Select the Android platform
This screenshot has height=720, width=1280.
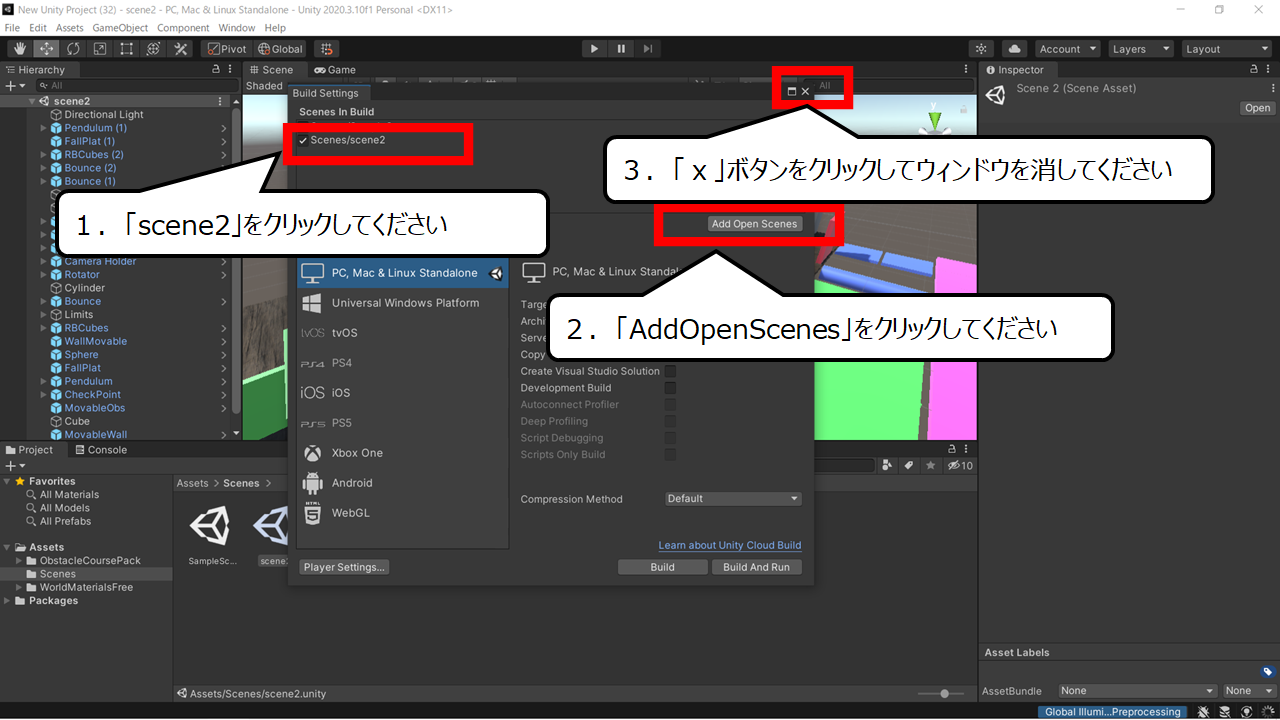point(402,483)
